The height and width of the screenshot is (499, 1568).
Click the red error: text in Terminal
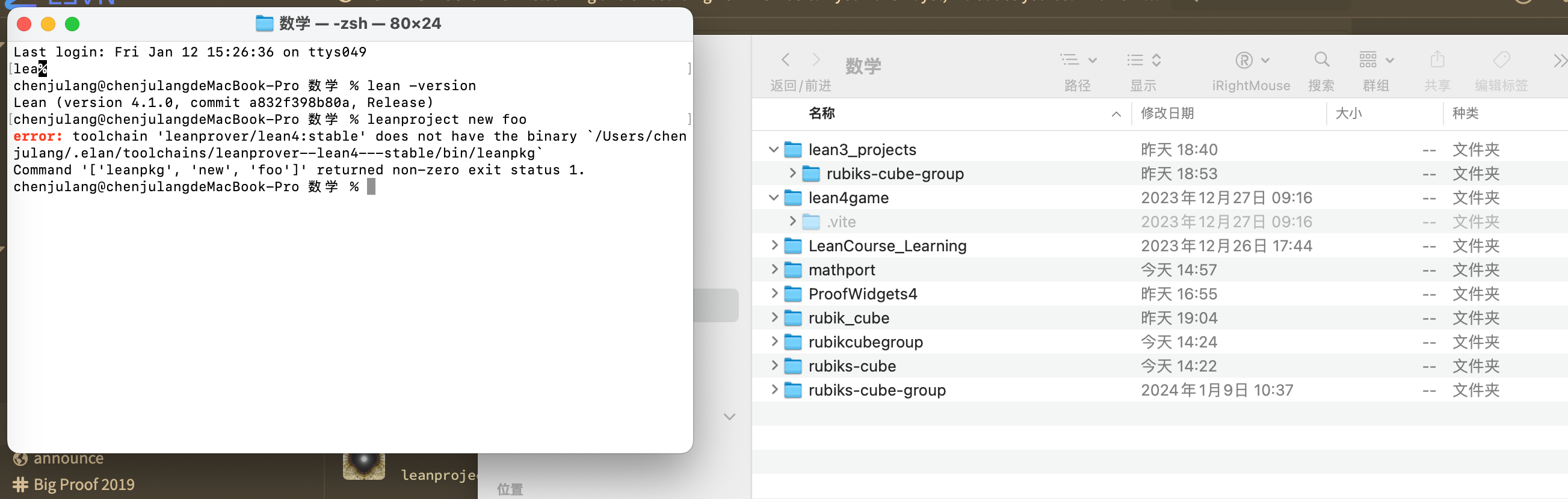38,136
